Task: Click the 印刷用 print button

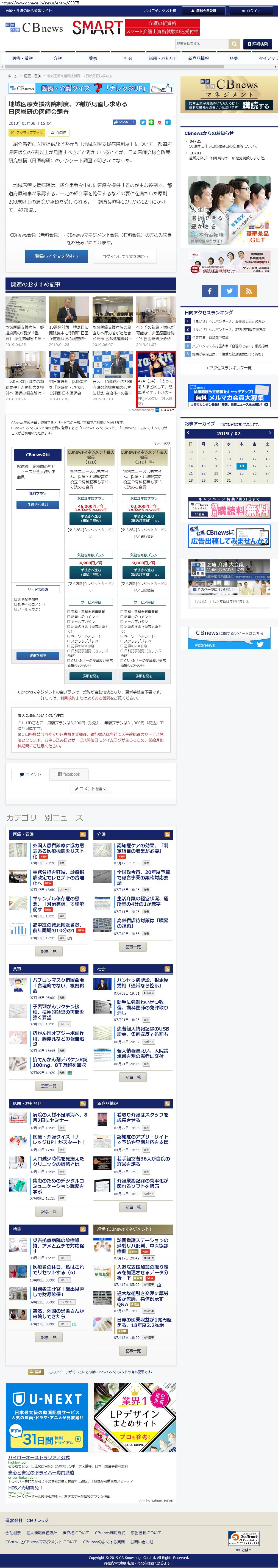Action: (x=60, y=133)
